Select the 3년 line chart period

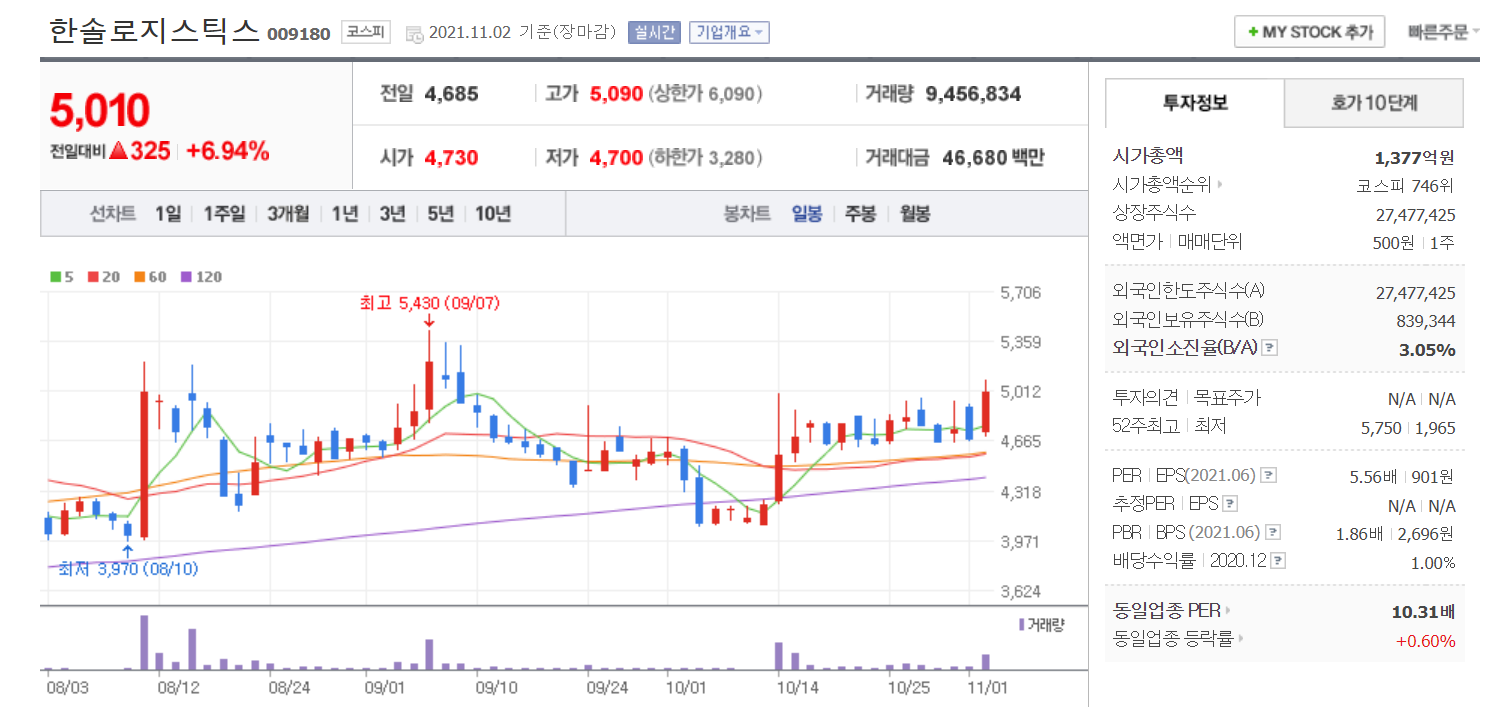click(392, 213)
